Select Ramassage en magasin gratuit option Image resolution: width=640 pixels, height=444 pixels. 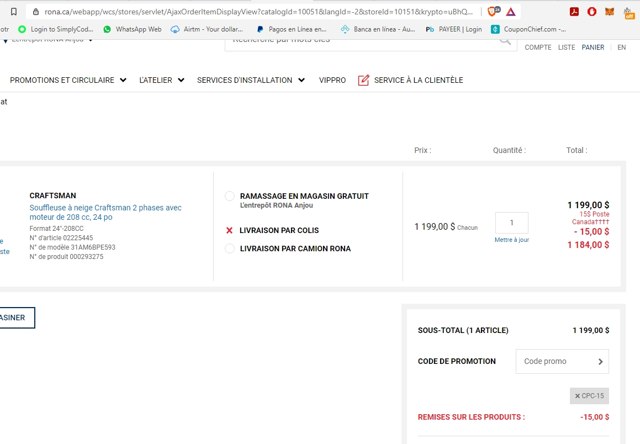[x=230, y=196]
